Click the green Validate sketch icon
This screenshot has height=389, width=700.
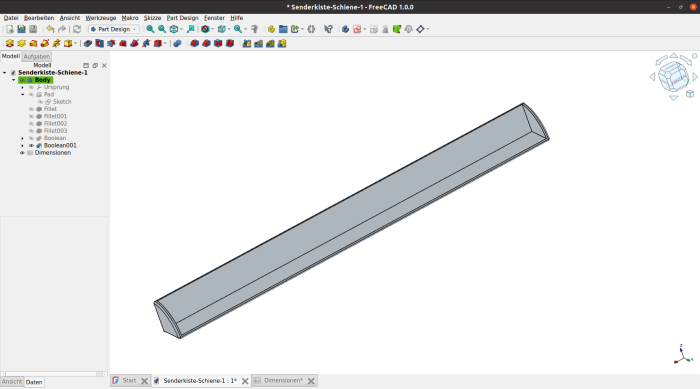397,29
